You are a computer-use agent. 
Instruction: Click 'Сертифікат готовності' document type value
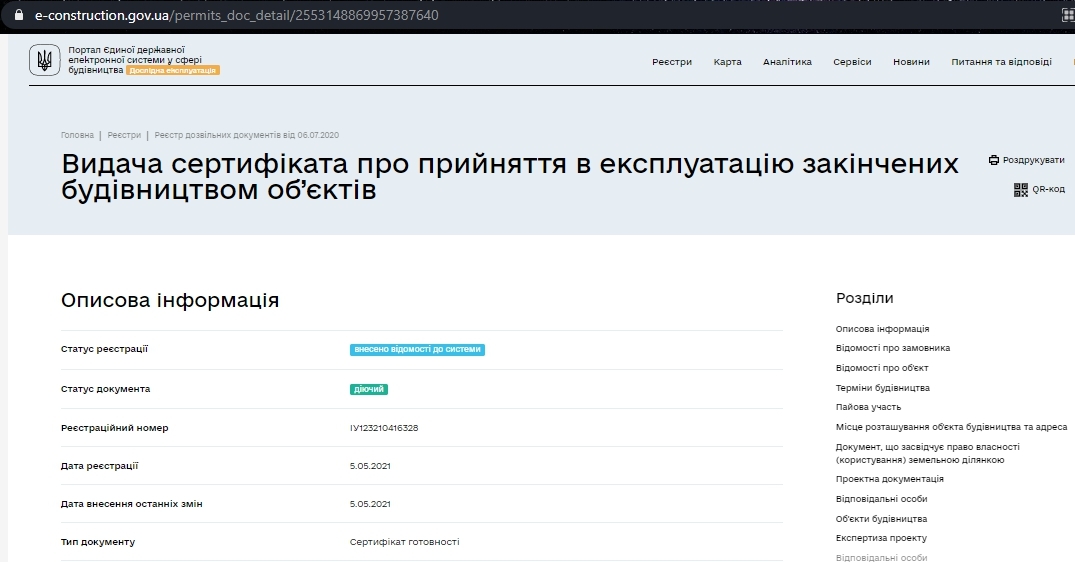[404, 542]
